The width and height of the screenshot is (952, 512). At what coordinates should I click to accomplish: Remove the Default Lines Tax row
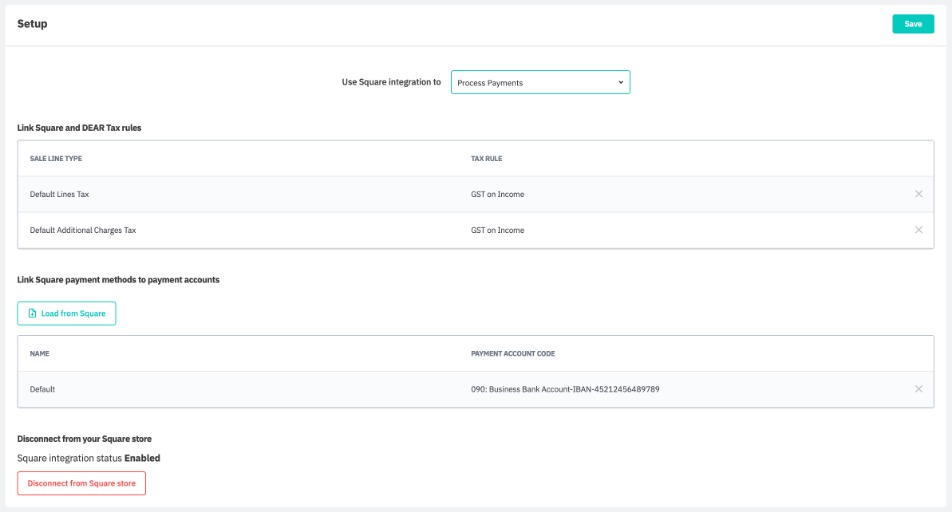(918, 194)
